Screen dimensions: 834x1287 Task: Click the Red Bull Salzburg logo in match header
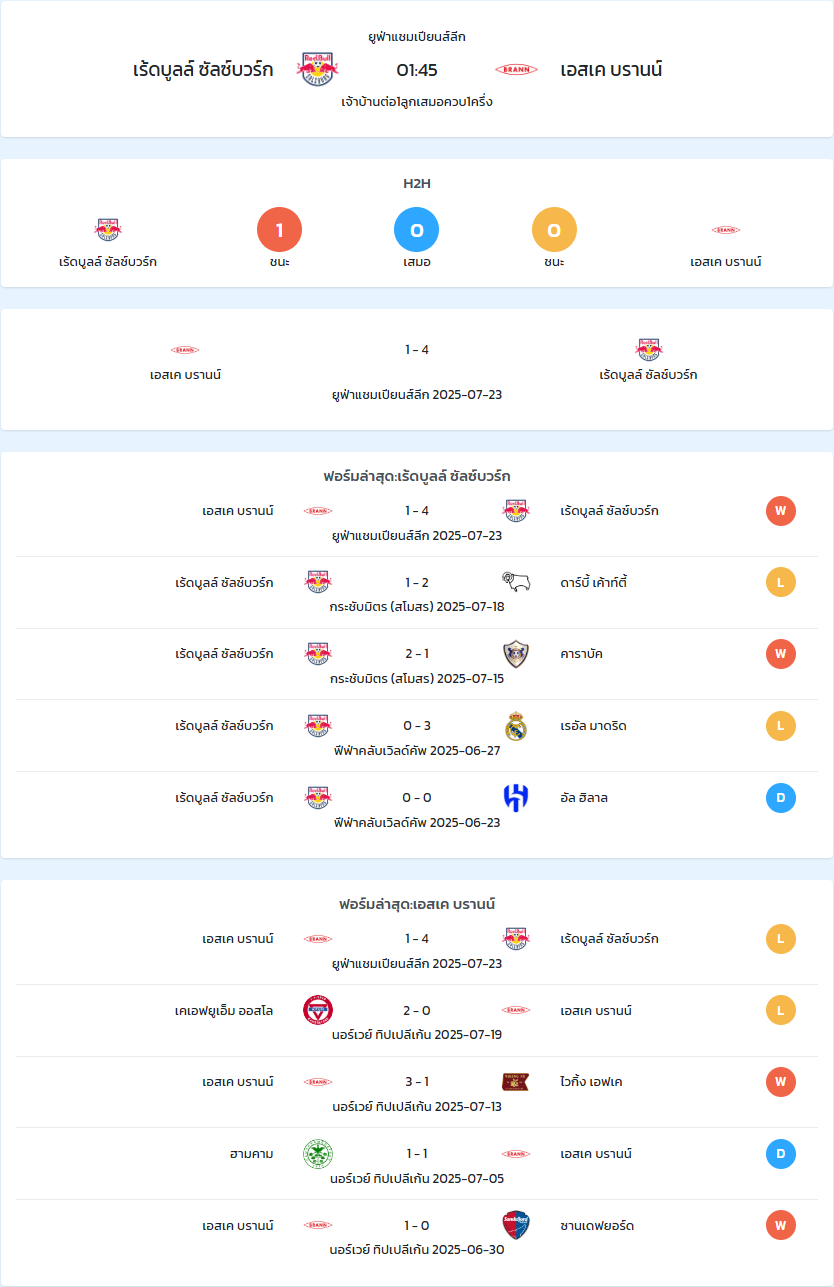[318, 69]
